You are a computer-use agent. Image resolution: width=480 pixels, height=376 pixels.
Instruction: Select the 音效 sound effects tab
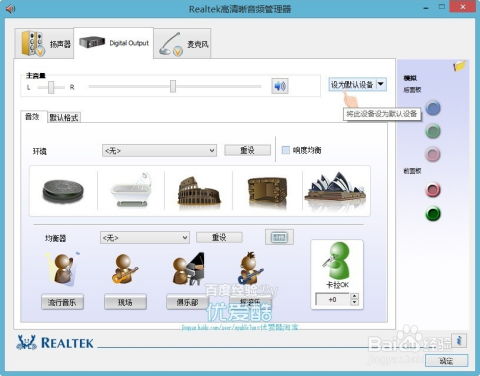click(33, 117)
